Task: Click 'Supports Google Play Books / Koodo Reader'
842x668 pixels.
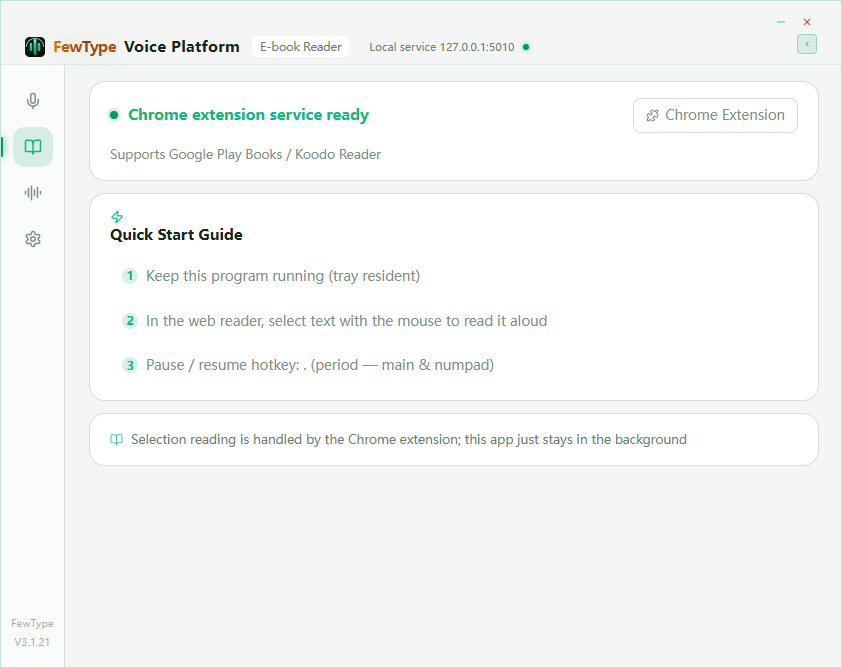Action: point(245,155)
